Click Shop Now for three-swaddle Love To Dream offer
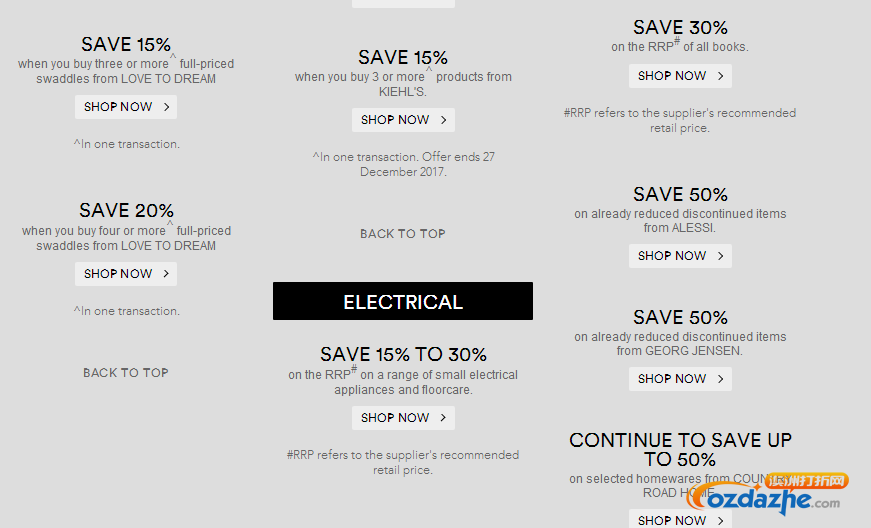The image size is (871, 528). point(126,107)
